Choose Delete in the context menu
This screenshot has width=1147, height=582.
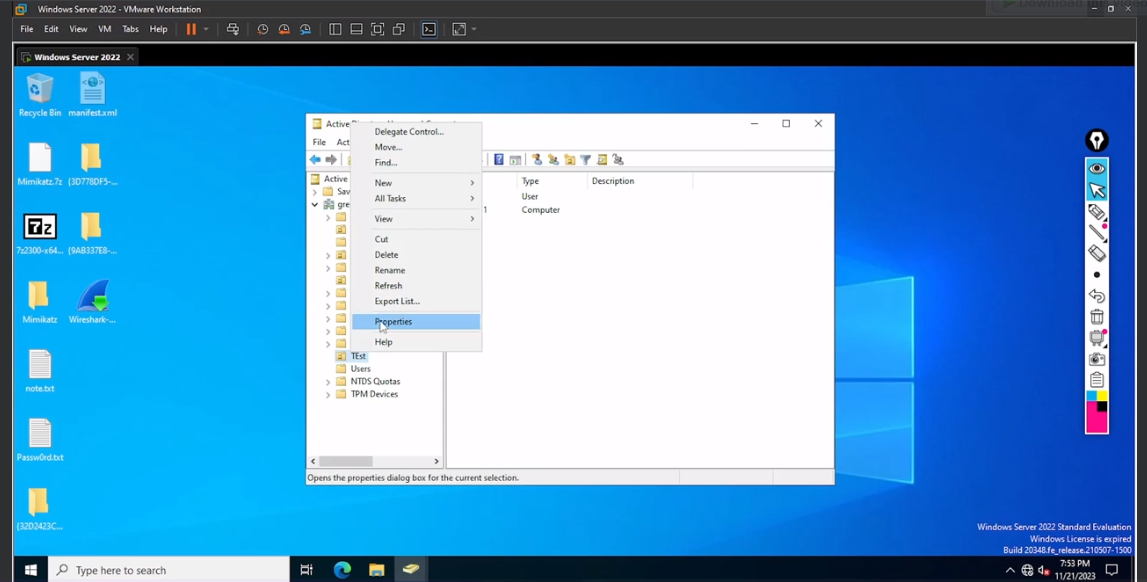pyautogui.click(x=415, y=254)
